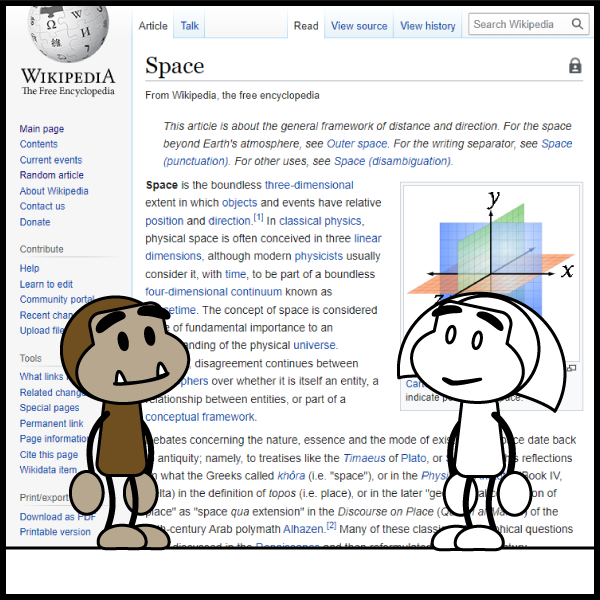Viewport: 600px width, 600px height.
Task: Click the Space page title
Action: (174, 66)
